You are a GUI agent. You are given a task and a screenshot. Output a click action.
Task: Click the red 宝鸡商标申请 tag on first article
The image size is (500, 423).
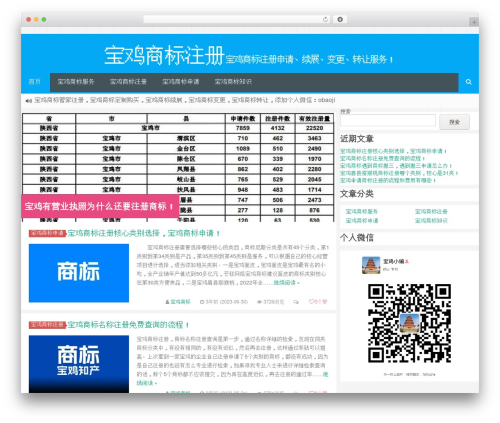47,233
